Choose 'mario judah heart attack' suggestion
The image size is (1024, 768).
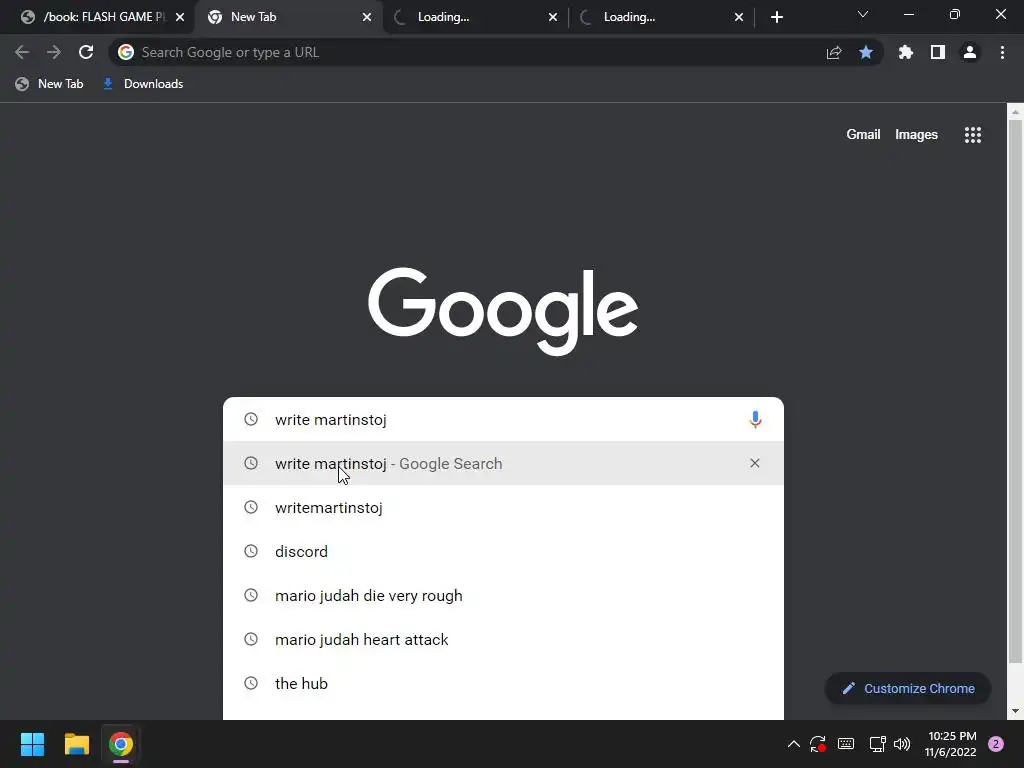click(x=503, y=639)
